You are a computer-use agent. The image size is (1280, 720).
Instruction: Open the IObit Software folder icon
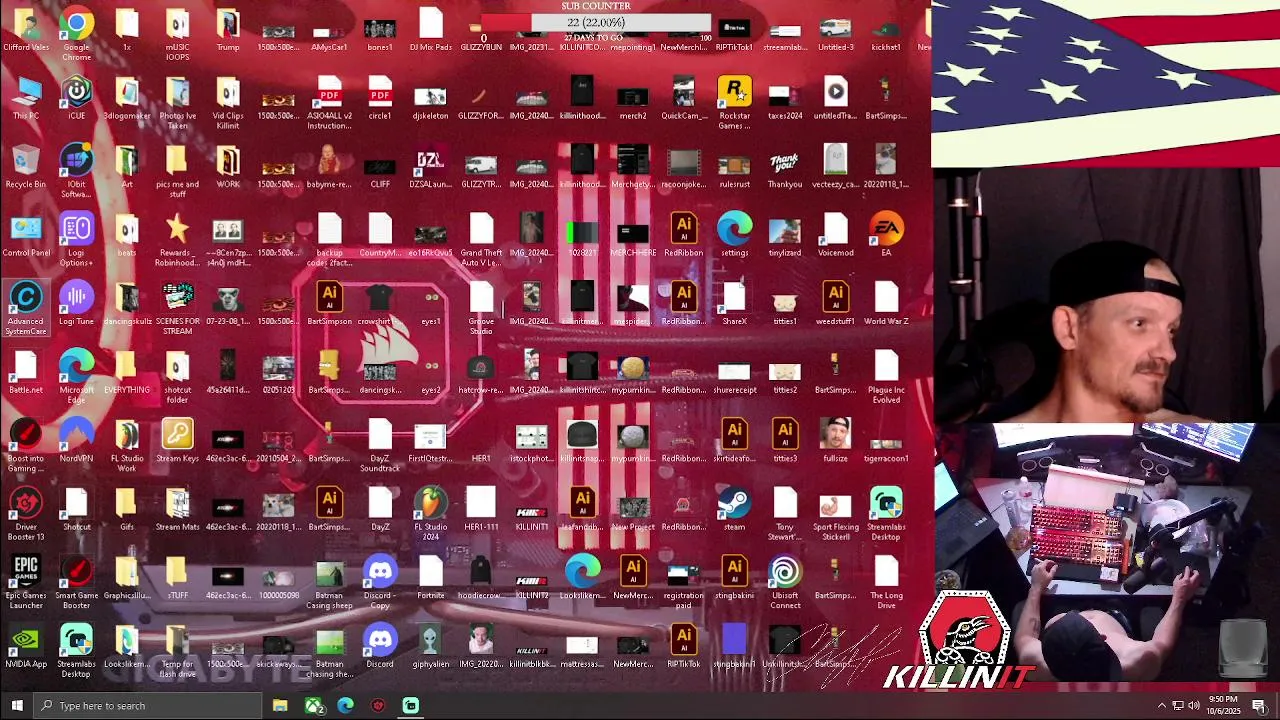coord(76,172)
